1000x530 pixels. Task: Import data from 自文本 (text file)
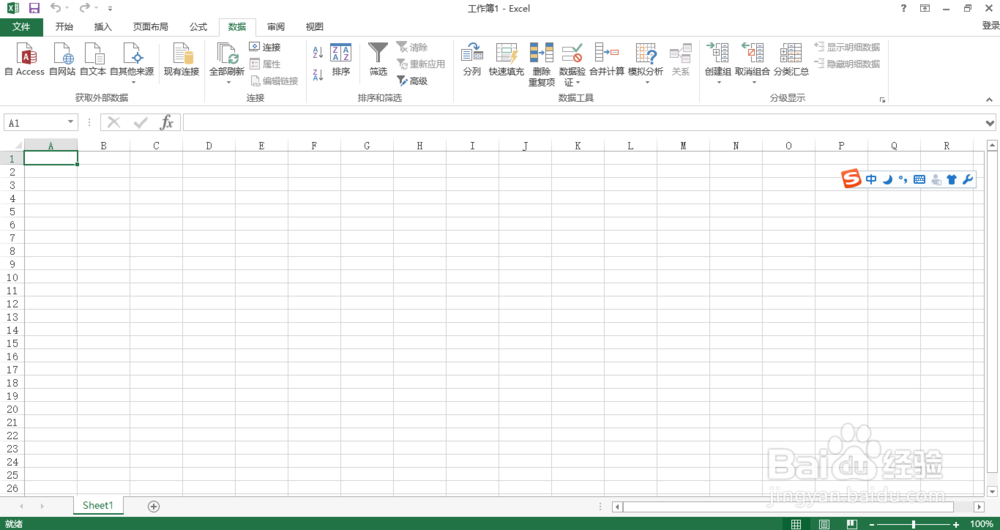92,60
